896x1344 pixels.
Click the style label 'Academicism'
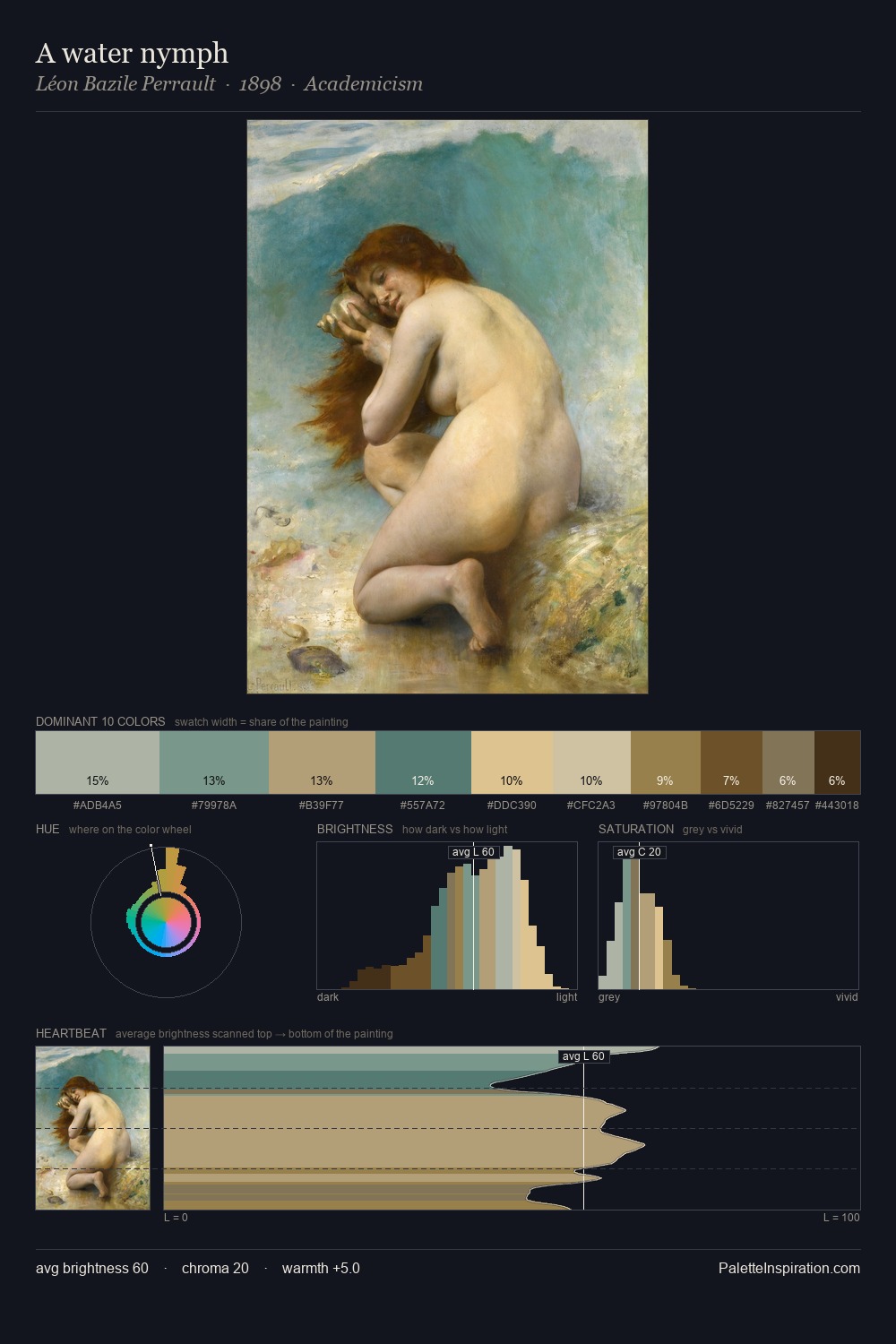point(363,84)
